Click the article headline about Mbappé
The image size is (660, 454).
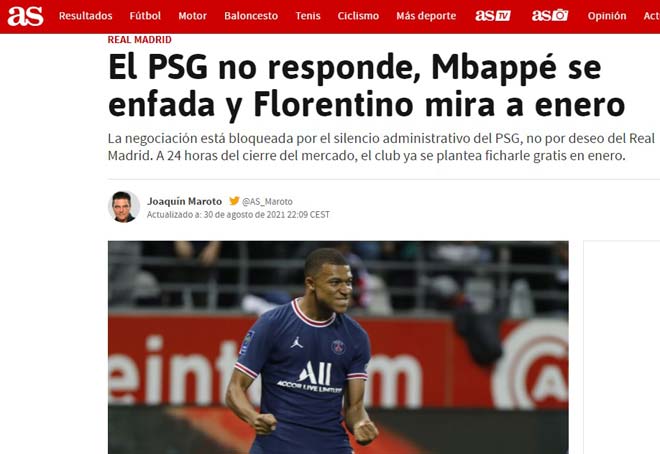(x=366, y=86)
